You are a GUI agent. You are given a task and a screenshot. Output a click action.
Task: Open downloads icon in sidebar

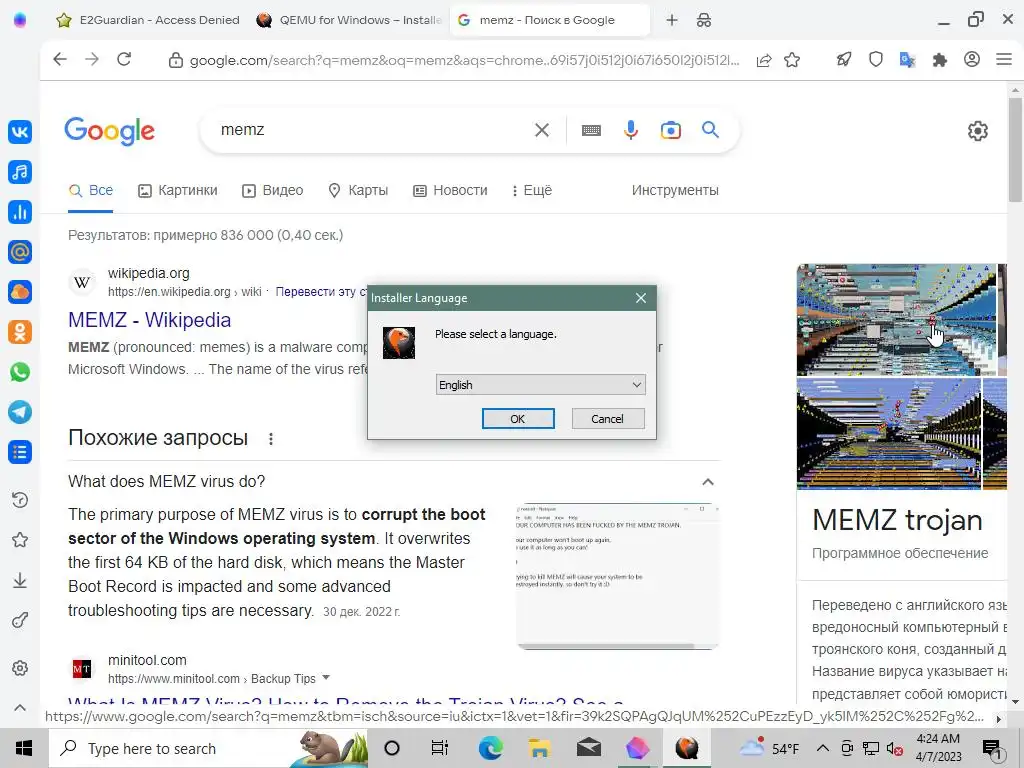pyautogui.click(x=20, y=581)
